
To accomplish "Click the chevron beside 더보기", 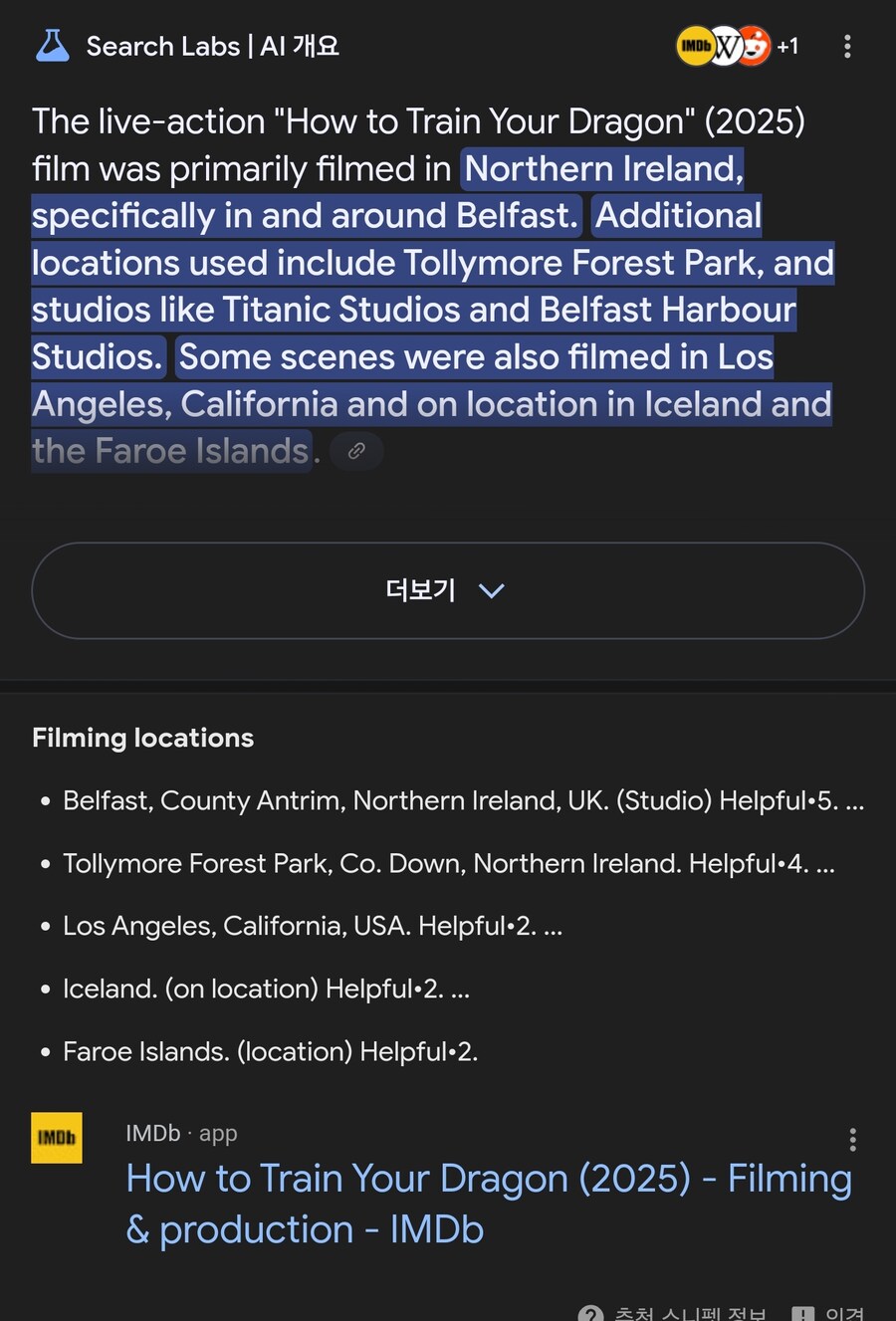I will pos(492,591).
